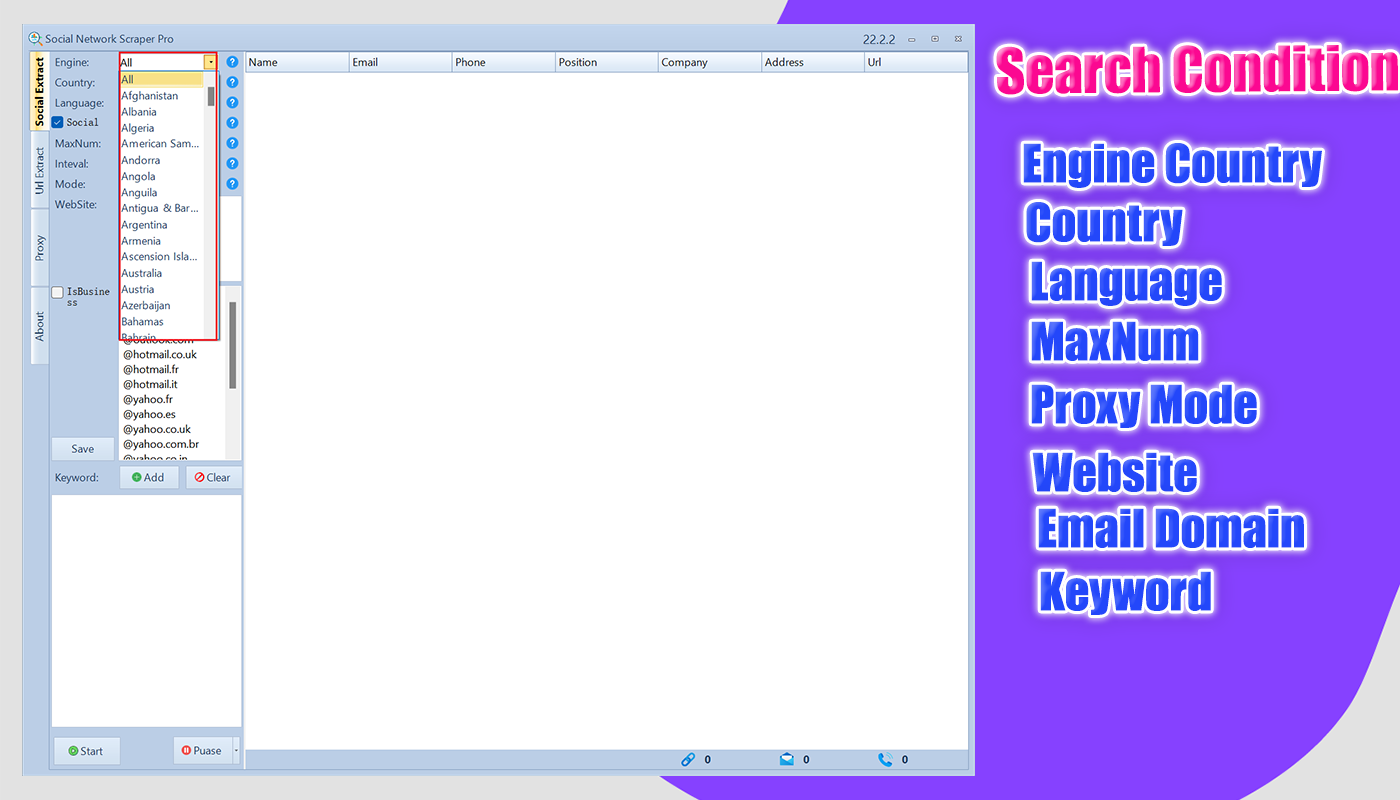
Task: Uncheck the Social checkbox
Action: coord(58,122)
